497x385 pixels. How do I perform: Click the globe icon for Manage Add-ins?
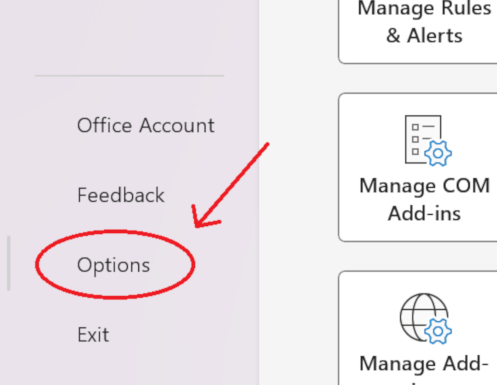click(x=425, y=318)
